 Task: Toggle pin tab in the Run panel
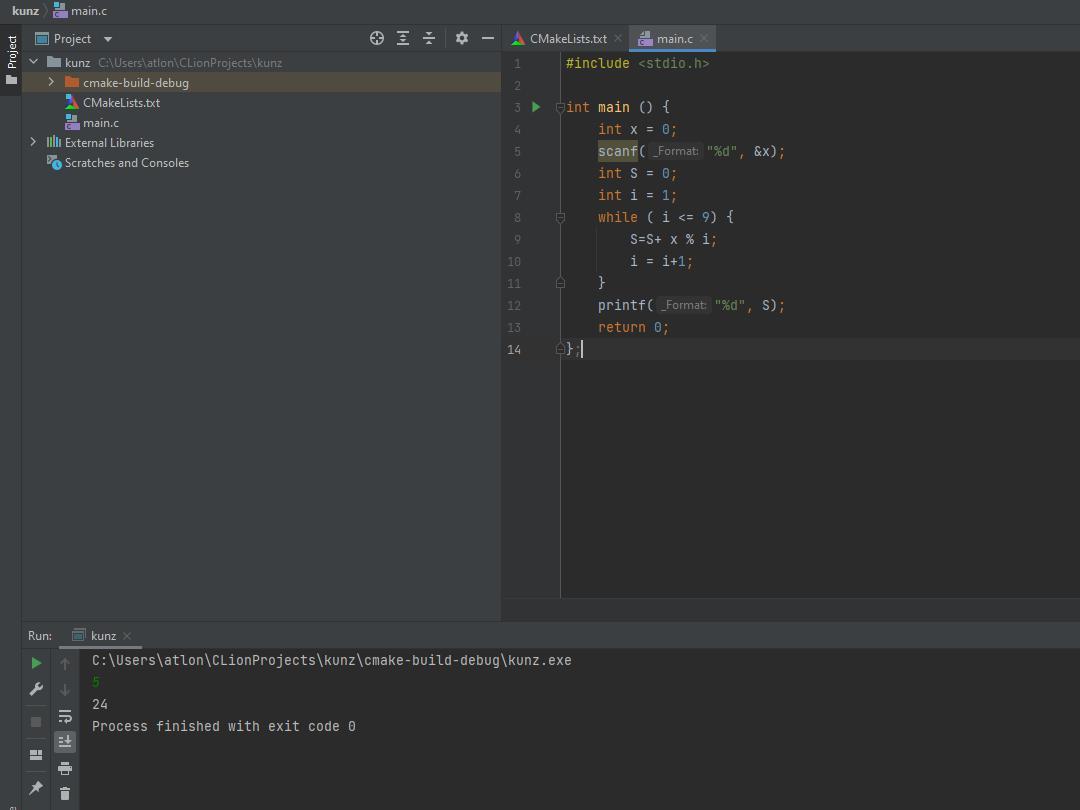(x=36, y=788)
